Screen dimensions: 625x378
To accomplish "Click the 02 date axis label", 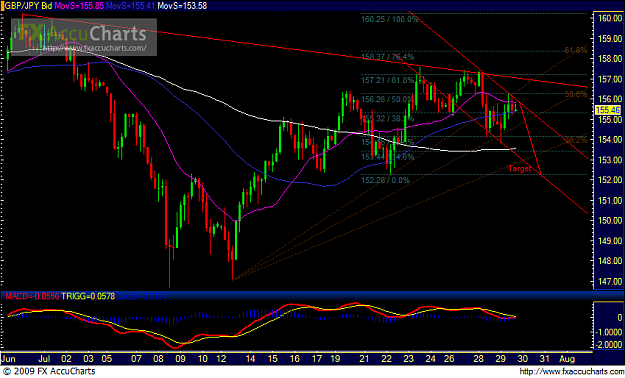I will click(66, 358).
